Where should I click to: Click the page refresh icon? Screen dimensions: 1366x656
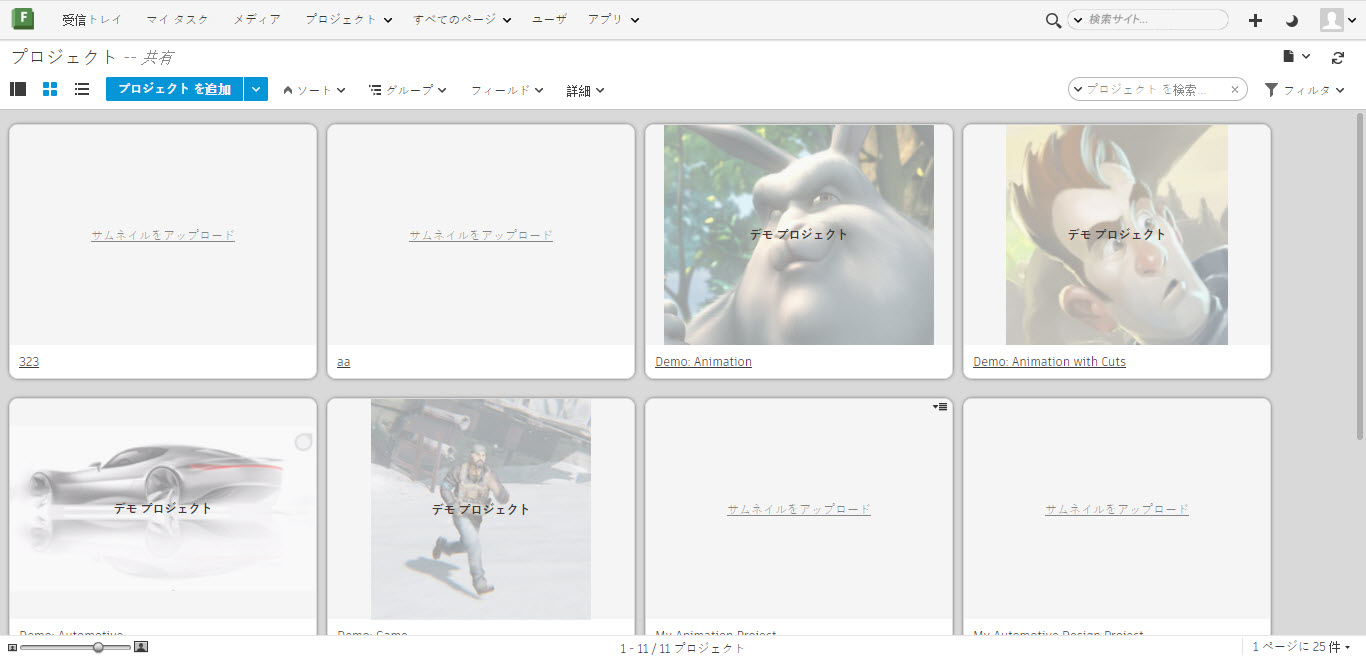1338,57
